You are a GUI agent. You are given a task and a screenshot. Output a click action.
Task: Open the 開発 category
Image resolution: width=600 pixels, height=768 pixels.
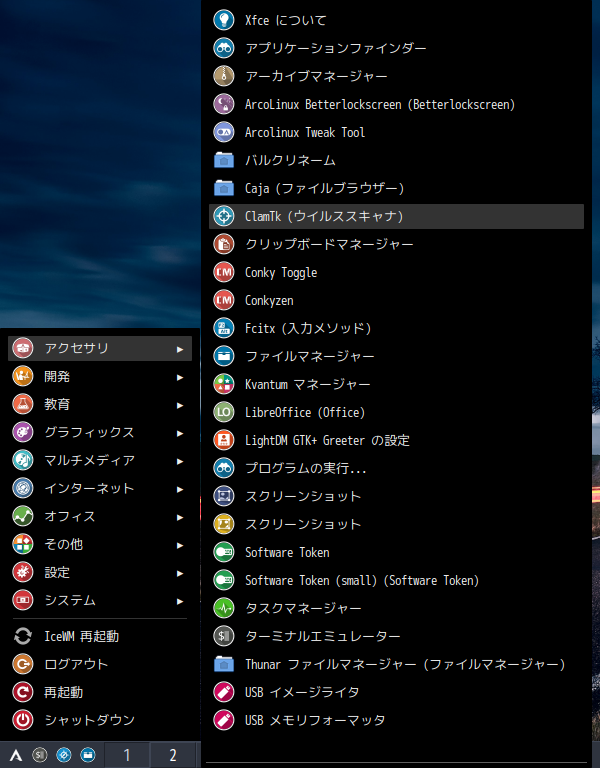tap(100, 377)
